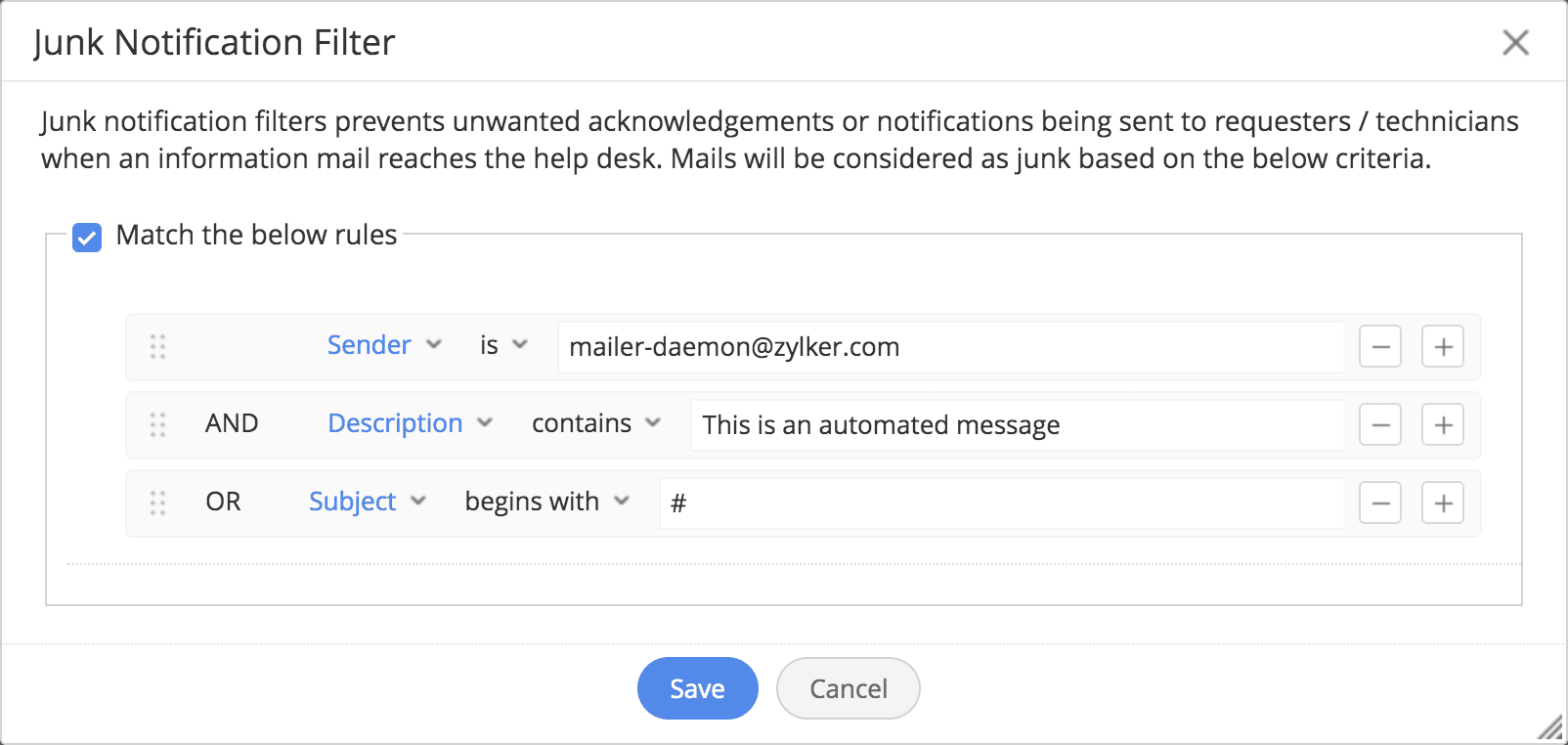This screenshot has height=745, width=1568.
Task: Open the Subject field dropdown
Action: 368,502
